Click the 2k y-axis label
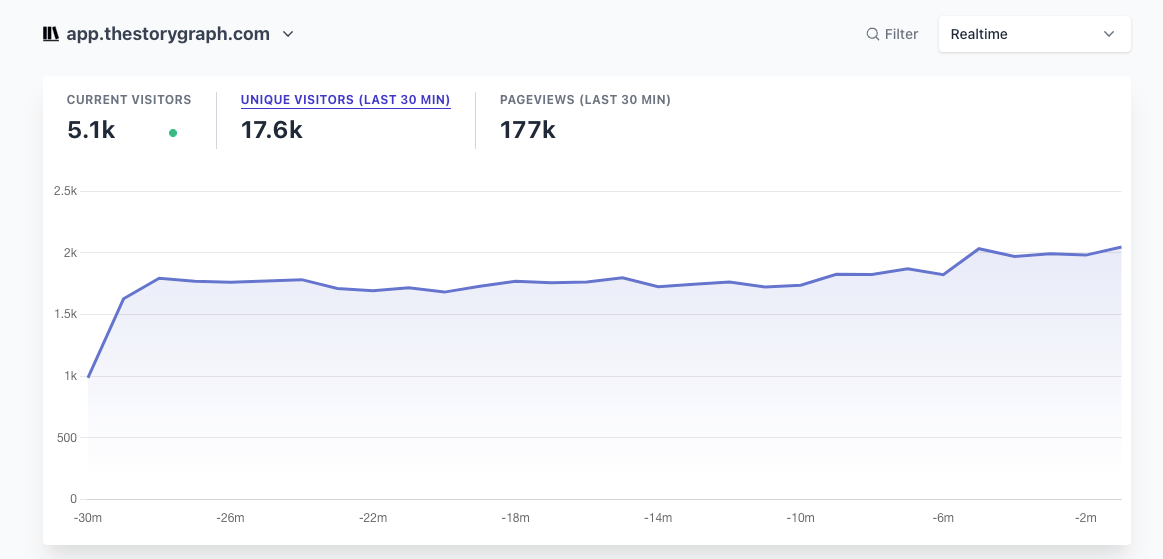The height and width of the screenshot is (559, 1163). click(x=70, y=253)
